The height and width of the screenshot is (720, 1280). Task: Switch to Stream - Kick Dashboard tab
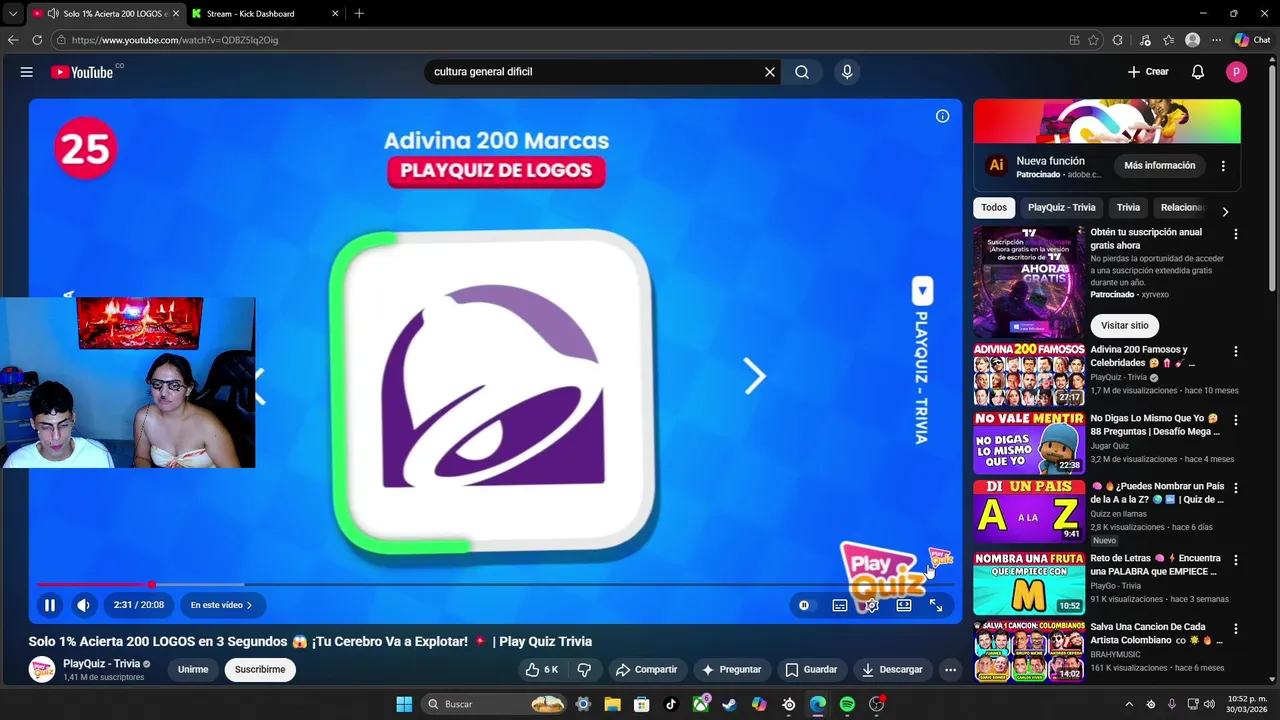[264, 13]
